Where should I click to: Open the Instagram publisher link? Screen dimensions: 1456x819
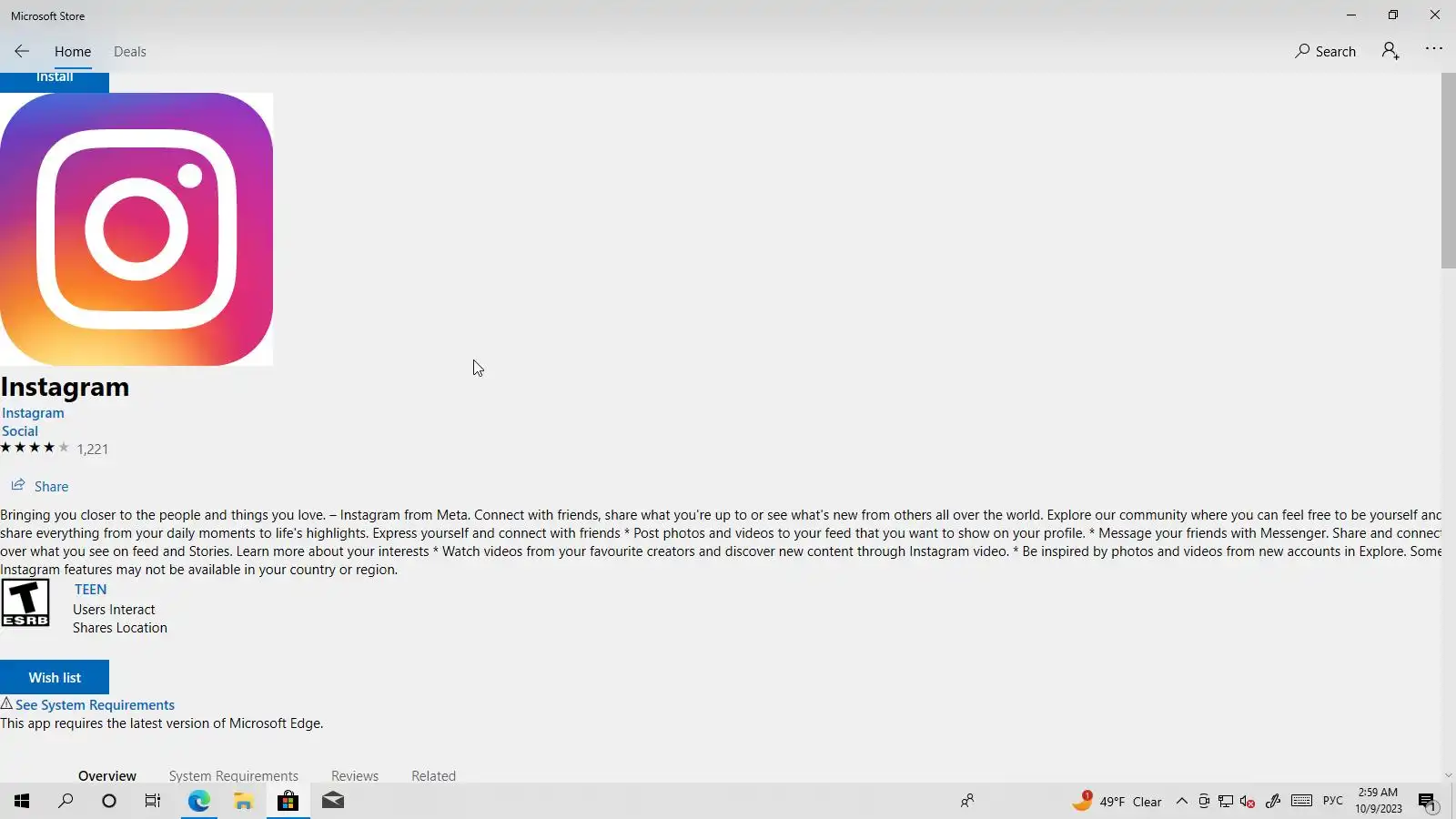click(x=33, y=413)
